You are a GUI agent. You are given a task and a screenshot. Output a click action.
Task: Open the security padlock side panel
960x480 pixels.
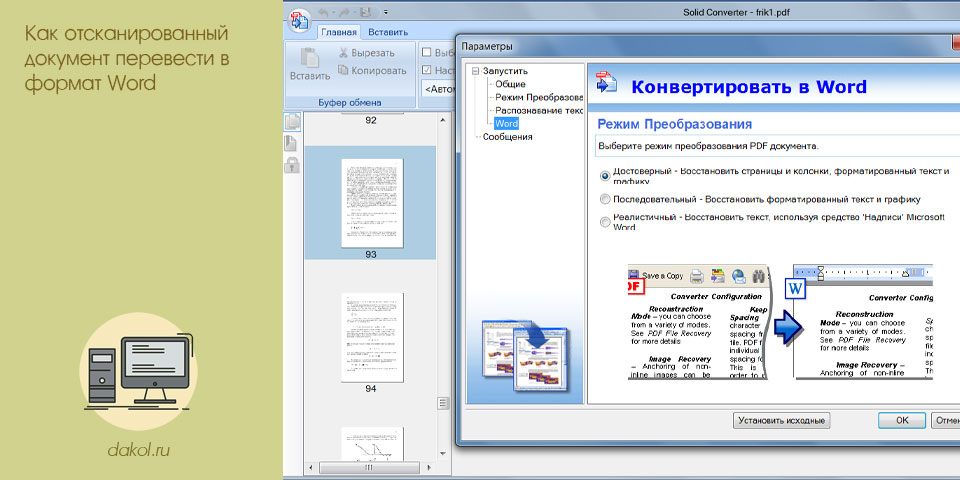tap(292, 164)
